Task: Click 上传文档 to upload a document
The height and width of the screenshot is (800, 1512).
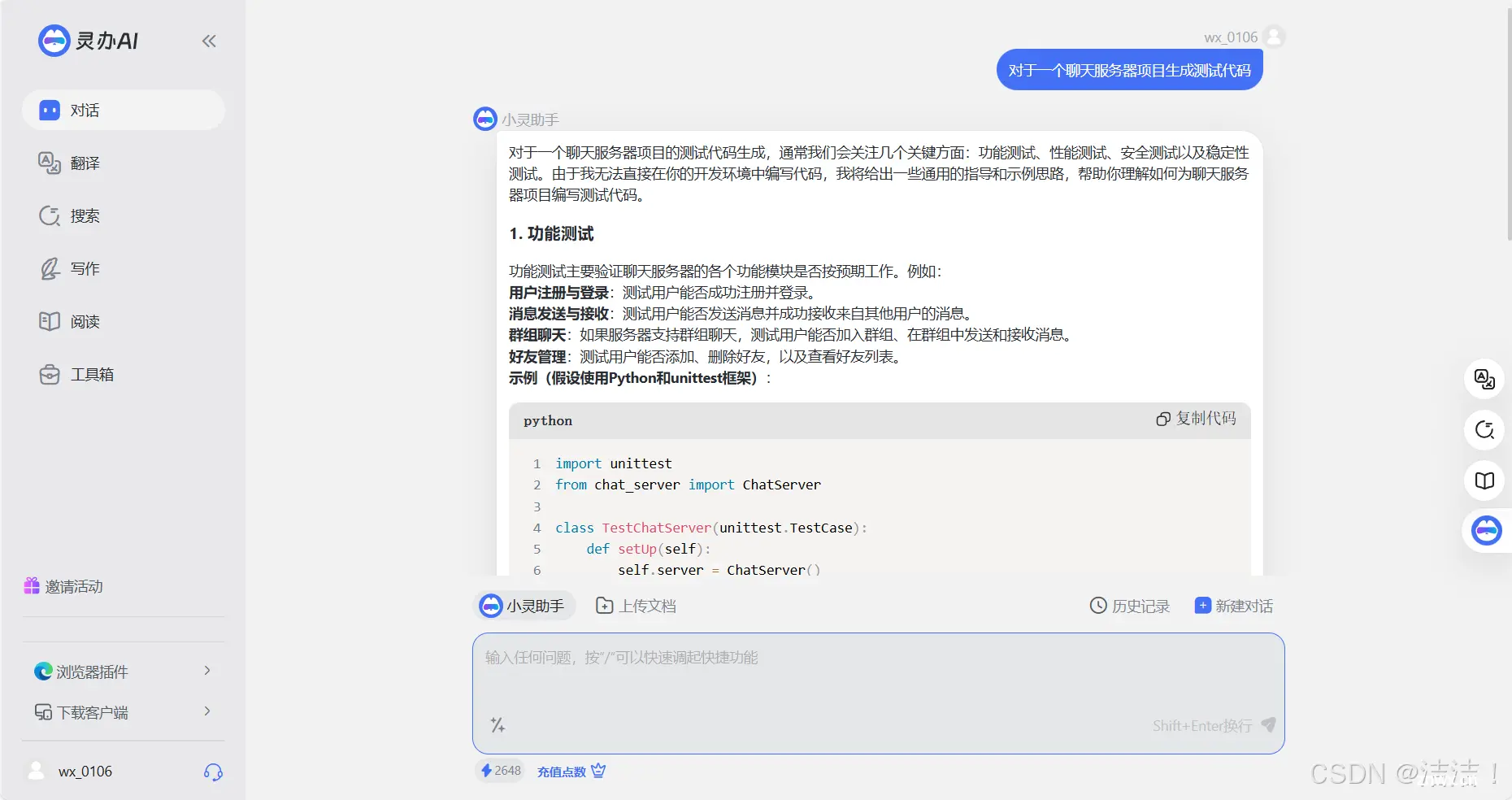Action: coord(636,606)
